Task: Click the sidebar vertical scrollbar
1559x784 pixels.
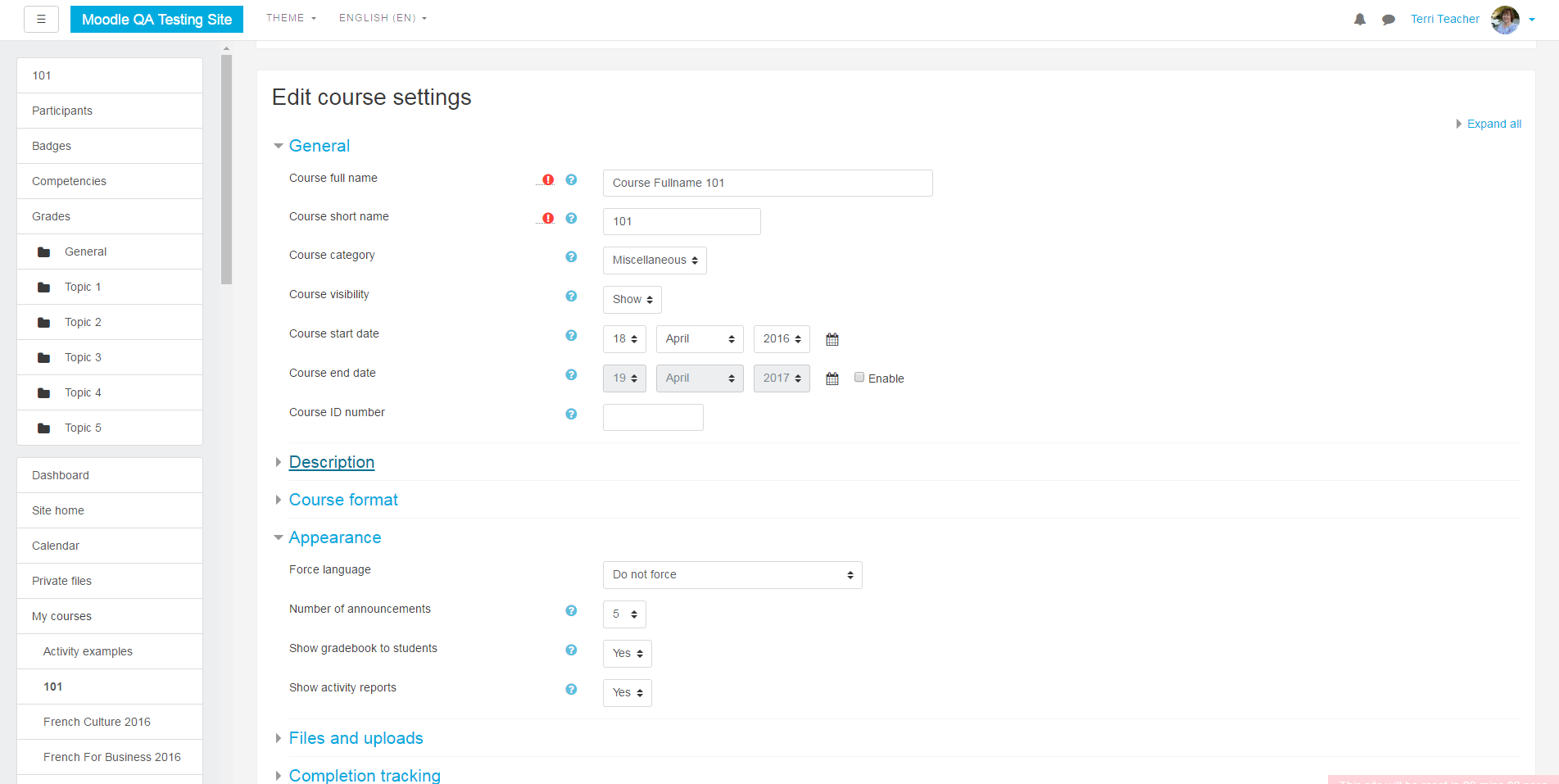Action: tap(227, 170)
